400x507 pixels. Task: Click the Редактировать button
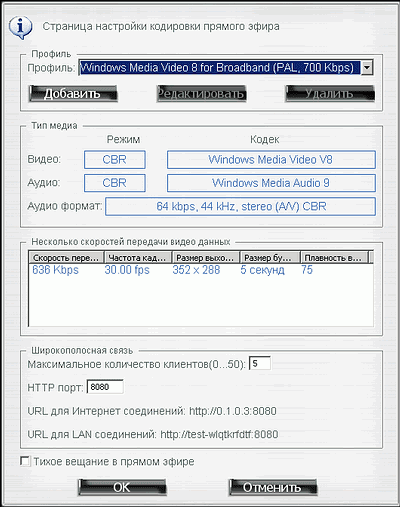point(201,94)
